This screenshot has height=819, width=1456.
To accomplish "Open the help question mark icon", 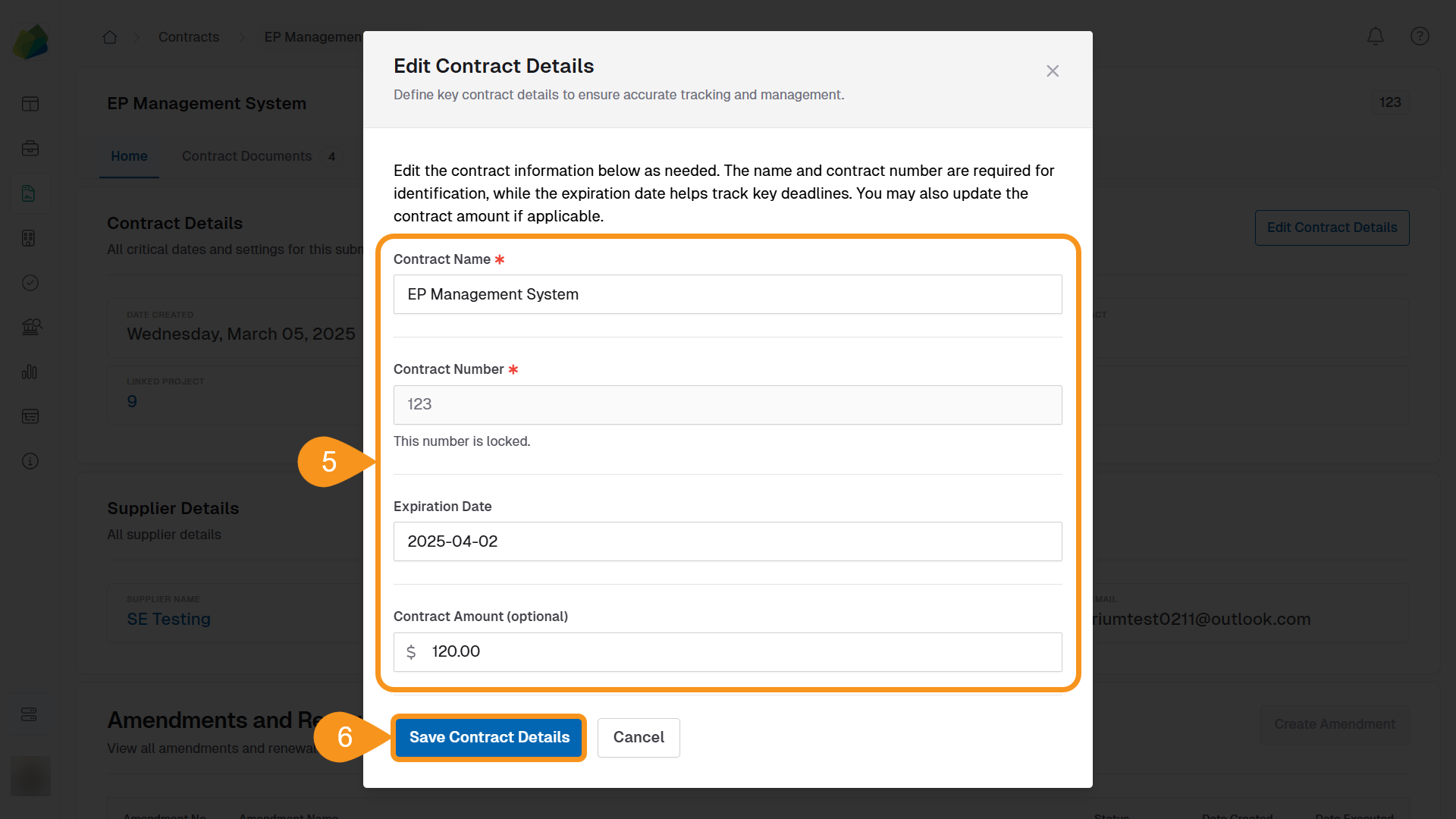I will tap(1420, 36).
